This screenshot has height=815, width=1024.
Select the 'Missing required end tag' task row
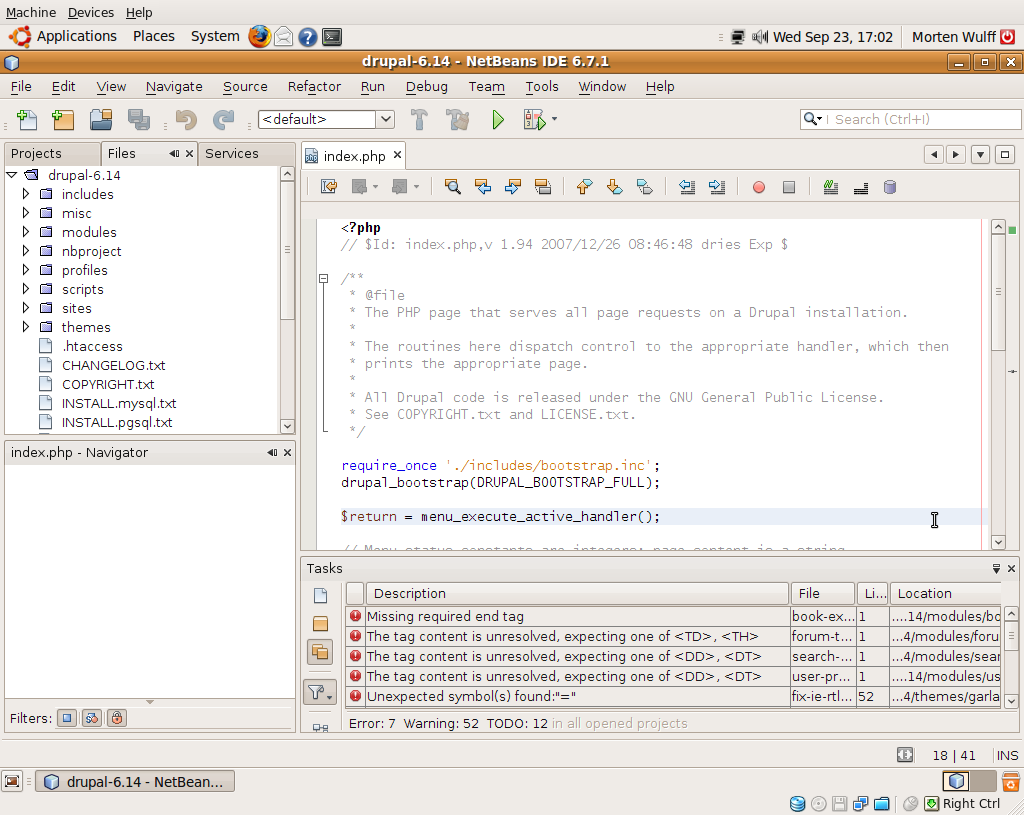click(x=673, y=616)
